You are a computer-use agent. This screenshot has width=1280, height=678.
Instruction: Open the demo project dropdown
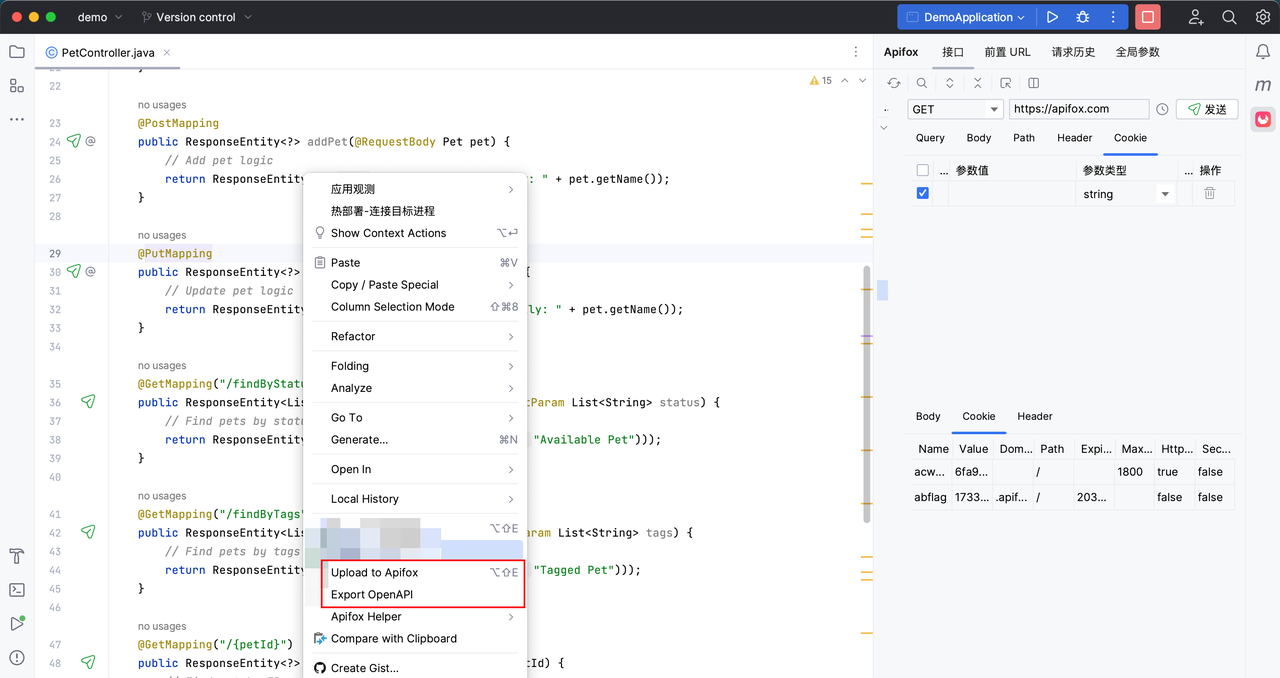(100, 17)
